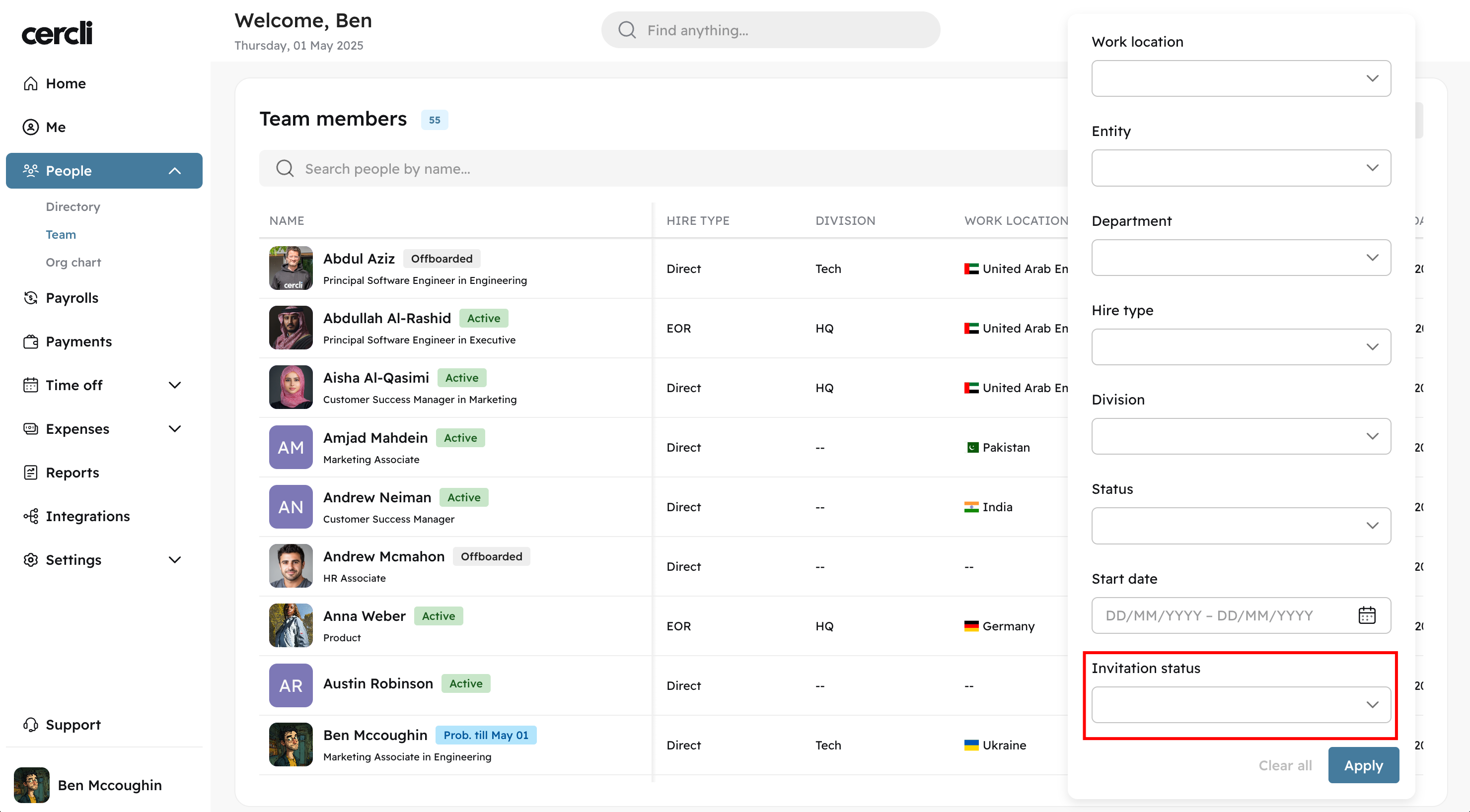Open the Payrolls section icon

31,298
